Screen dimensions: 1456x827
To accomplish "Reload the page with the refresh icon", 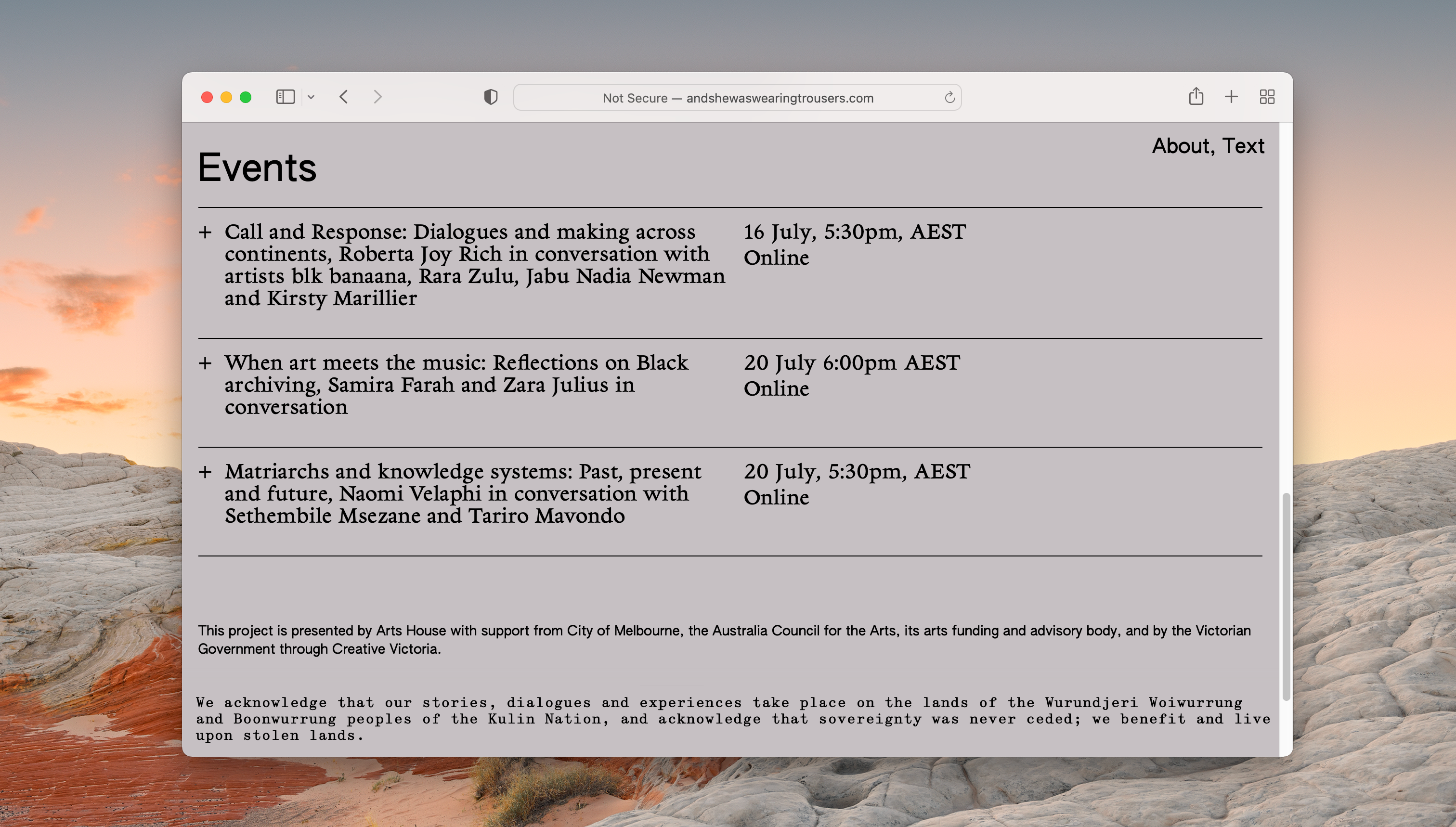I will pyautogui.click(x=949, y=98).
